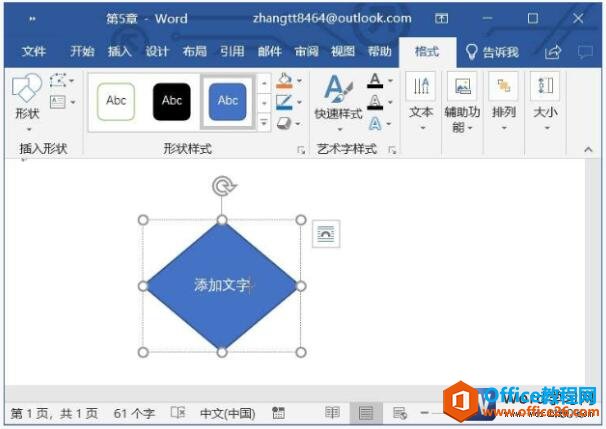The image size is (606, 429).
Task: Click the Tell Me lightbulb search
Action: (492, 51)
